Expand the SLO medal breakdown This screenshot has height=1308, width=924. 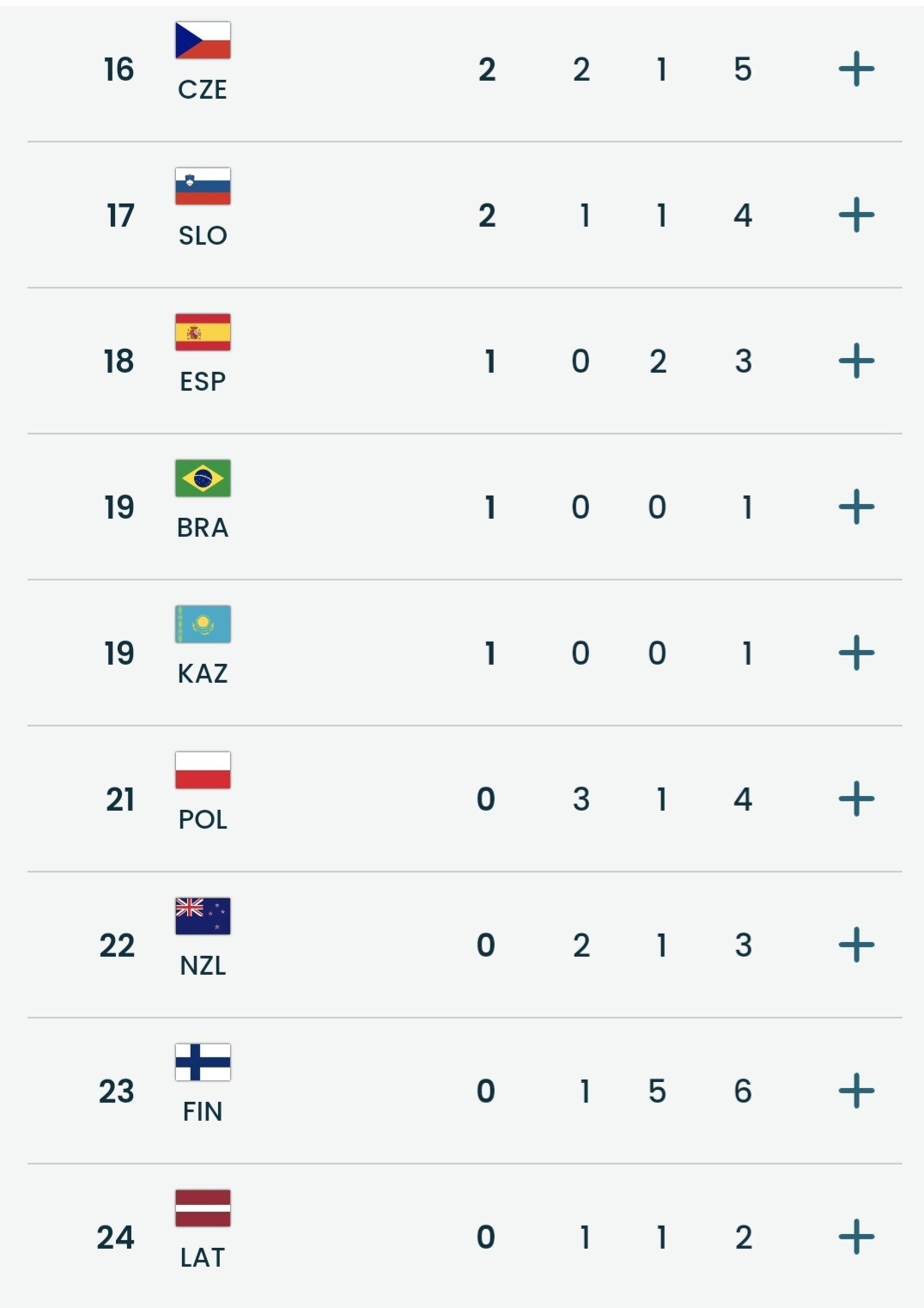(x=856, y=215)
